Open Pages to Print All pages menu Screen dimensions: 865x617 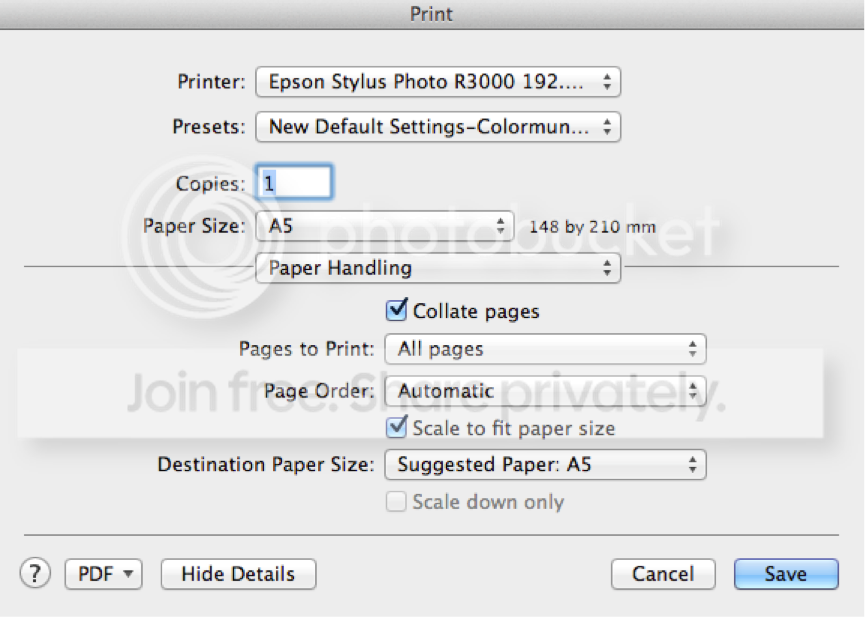(545, 349)
